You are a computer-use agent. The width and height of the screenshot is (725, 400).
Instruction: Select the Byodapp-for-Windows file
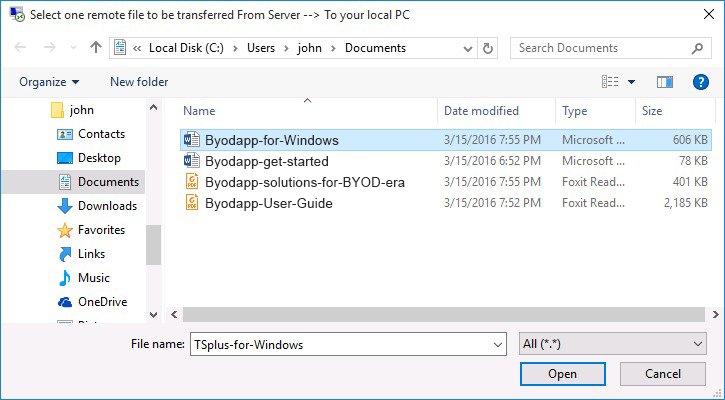click(x=445, y=140)
